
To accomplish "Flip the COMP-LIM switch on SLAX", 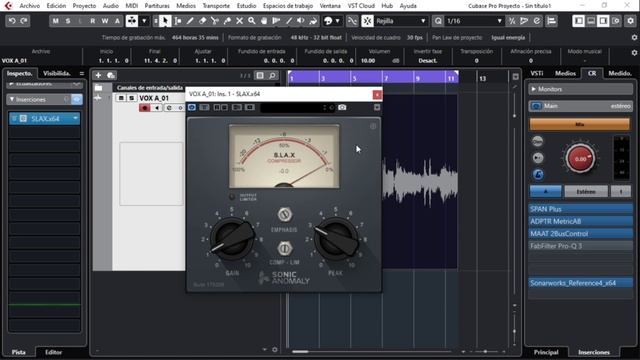I will [x=284, y=248].
